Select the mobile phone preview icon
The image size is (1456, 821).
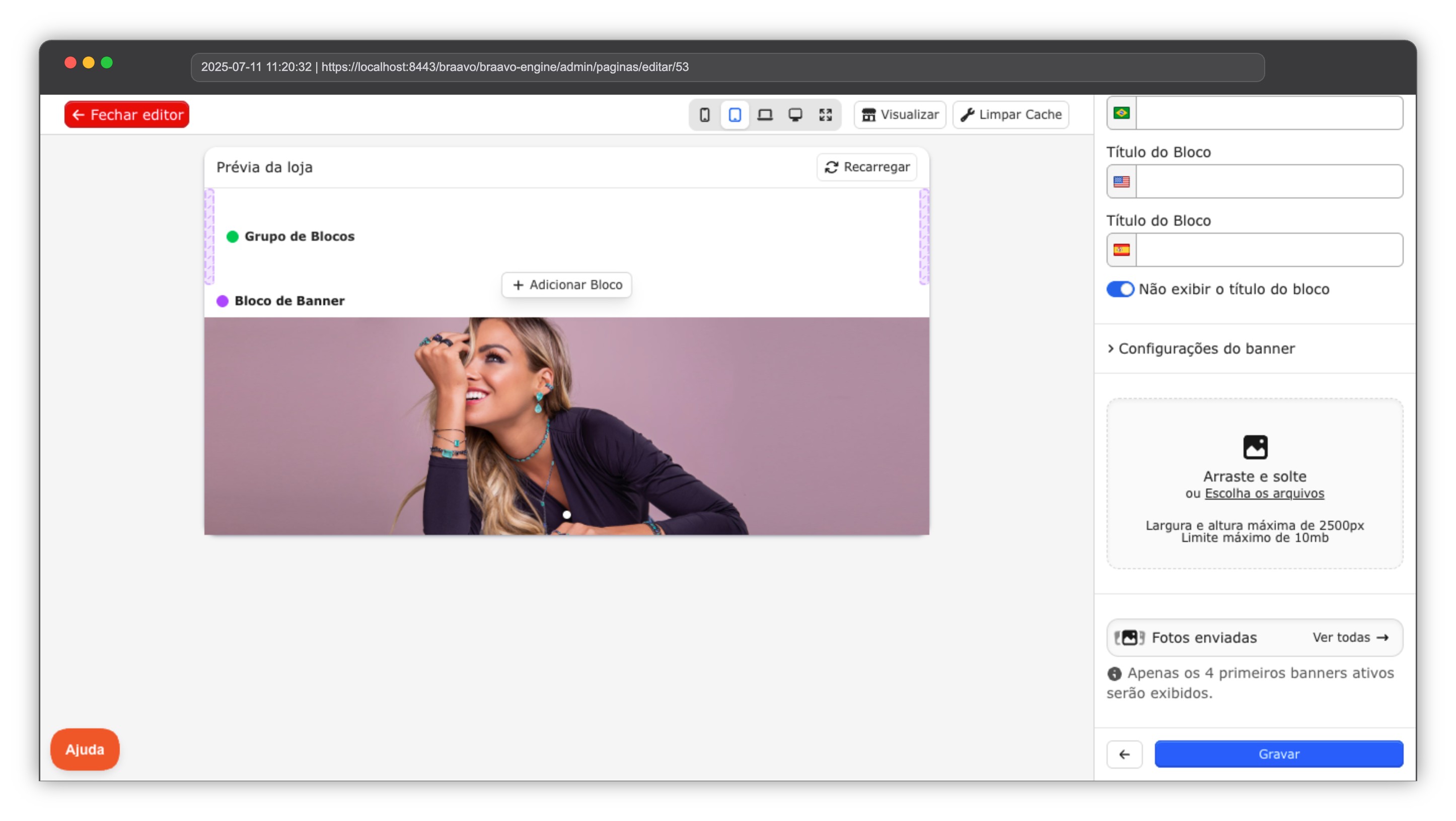point(704,115)
